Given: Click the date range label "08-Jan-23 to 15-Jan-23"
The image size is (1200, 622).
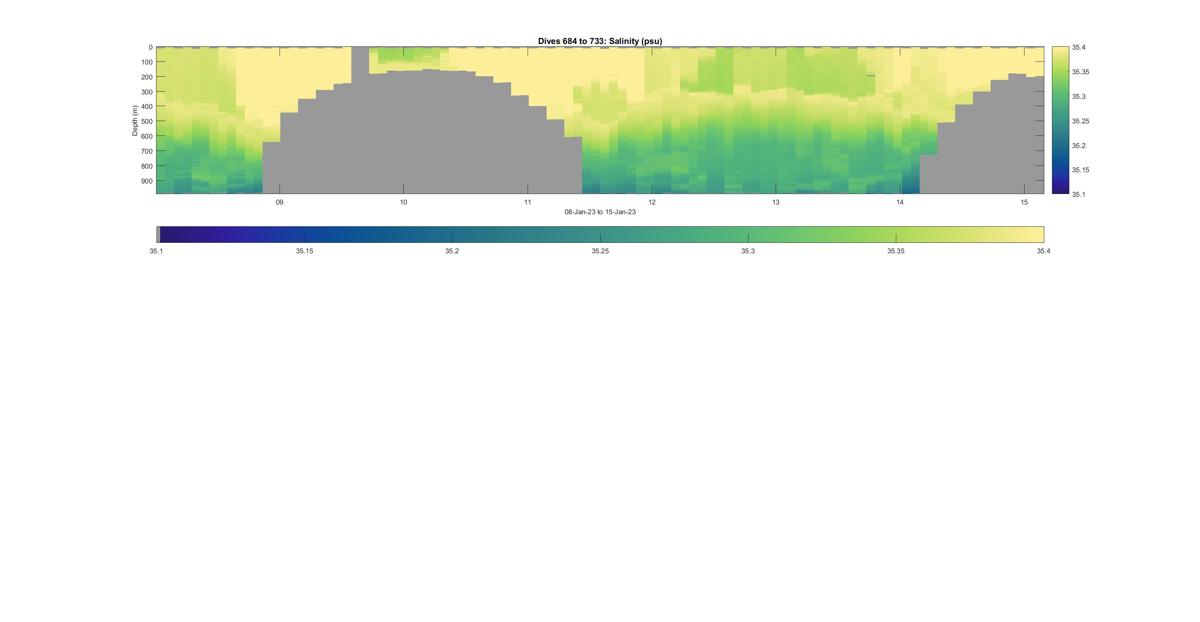Looking at the screenshot, I should tap(600, 212).
